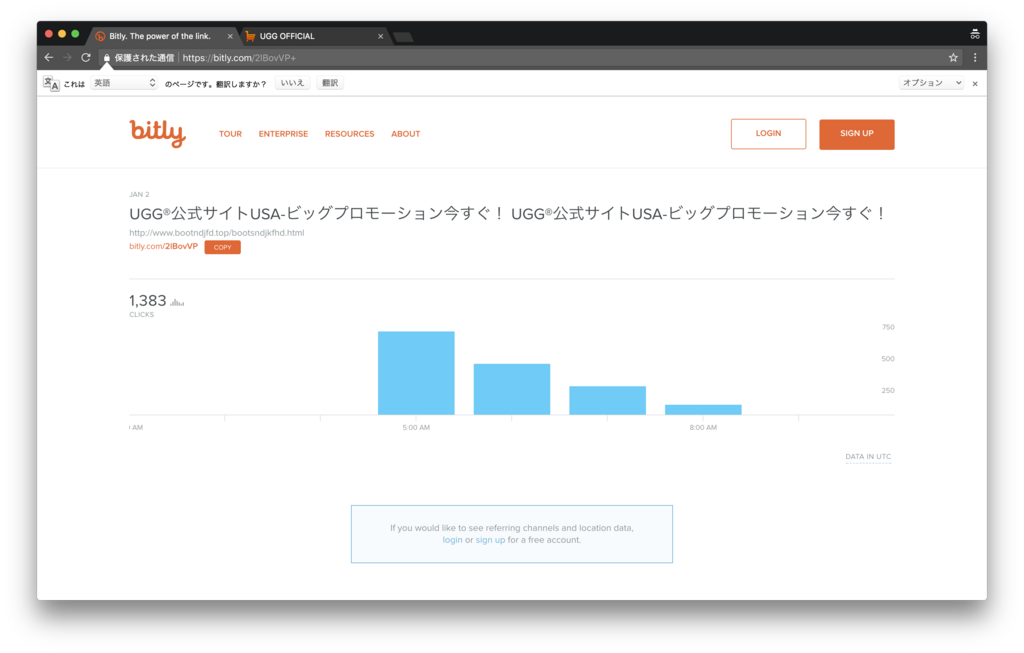Image resolution: width=1024 pixels, height=653 pixels.
Task: Click the bitly logo
Action: coord(157,133)
